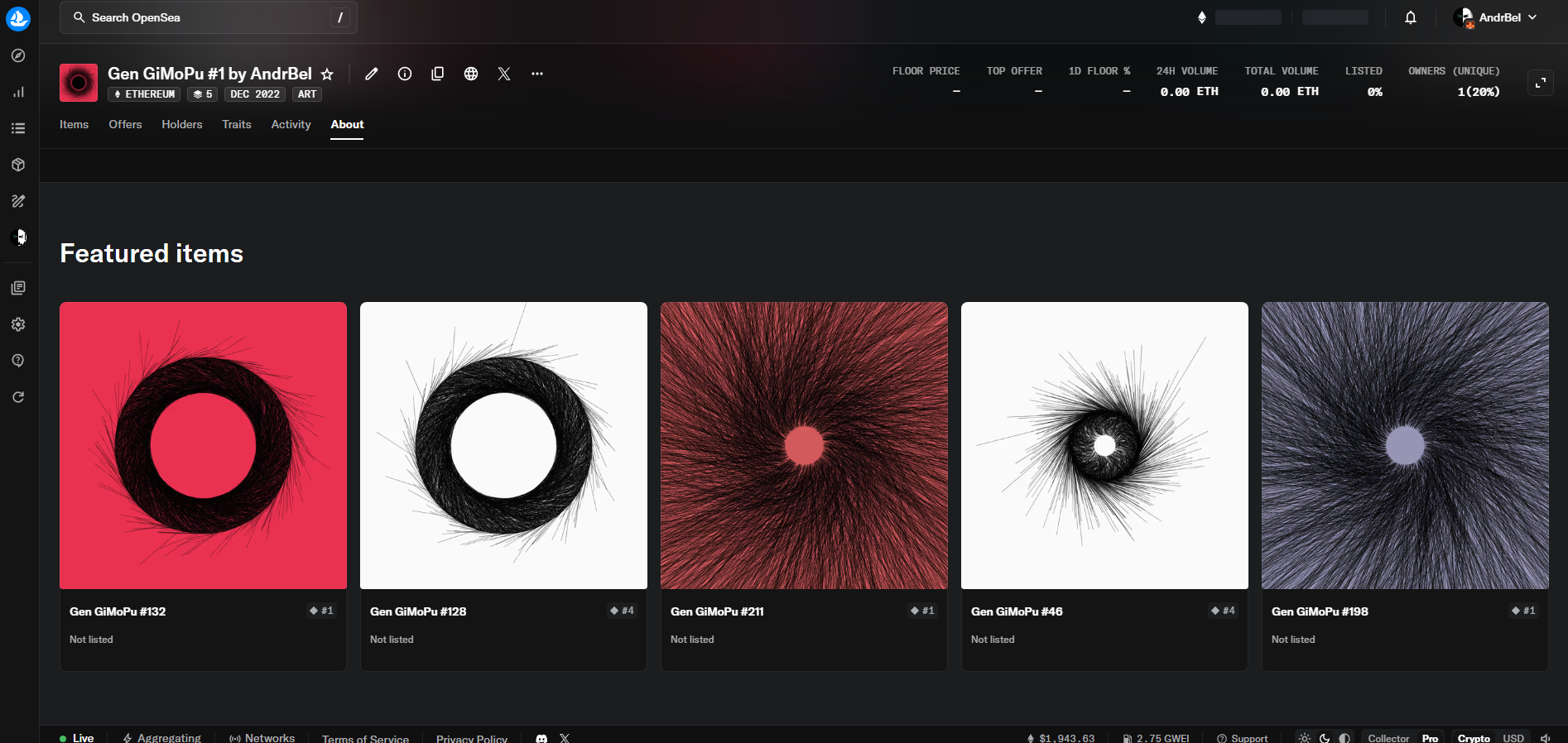
Task: Open the Support link in the footer
Action: click(1243, 737)
